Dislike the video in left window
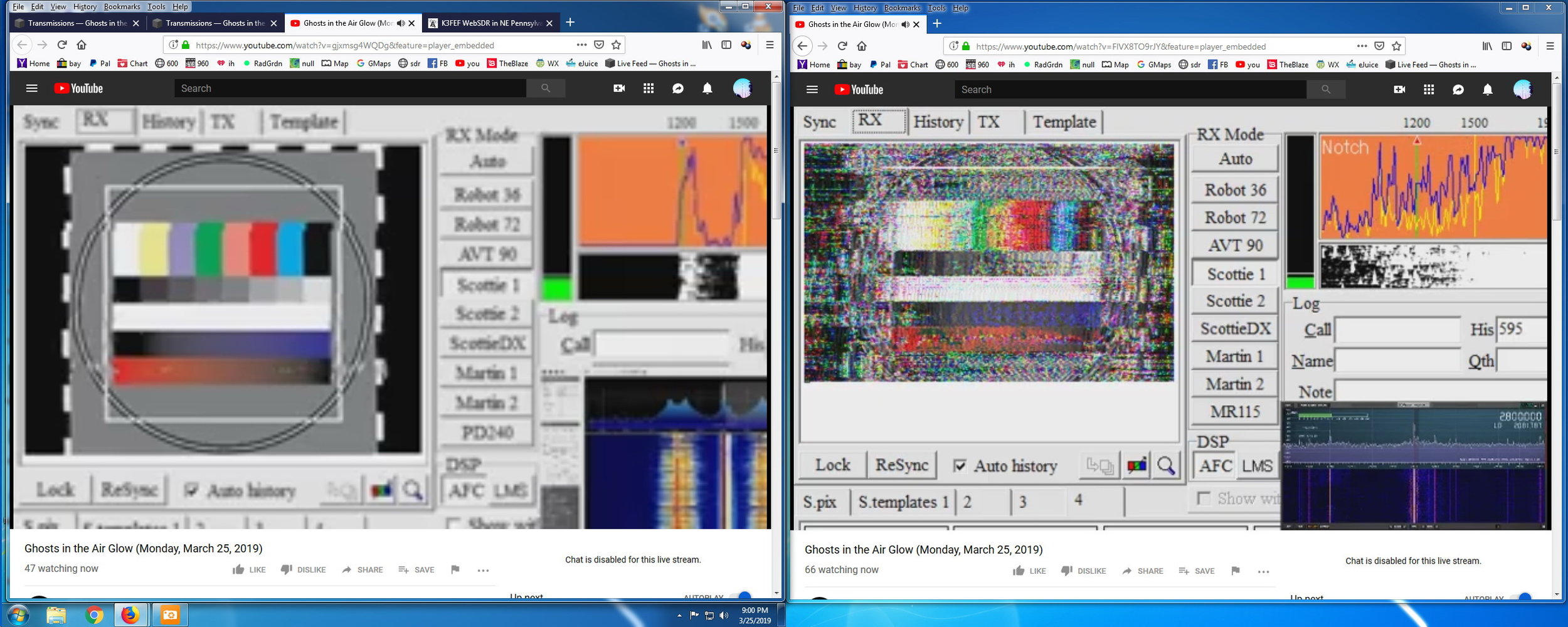 [303, 569]
